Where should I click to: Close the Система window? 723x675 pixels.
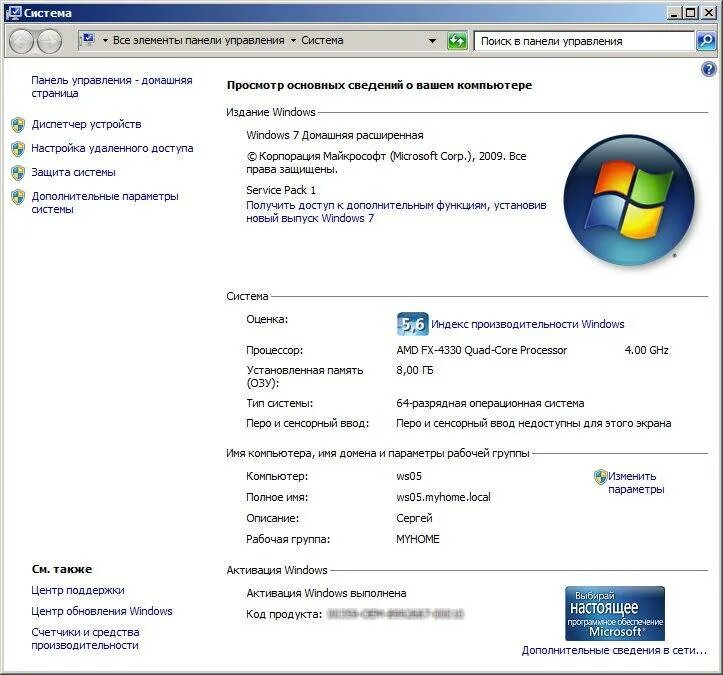(x=708, y=12)
